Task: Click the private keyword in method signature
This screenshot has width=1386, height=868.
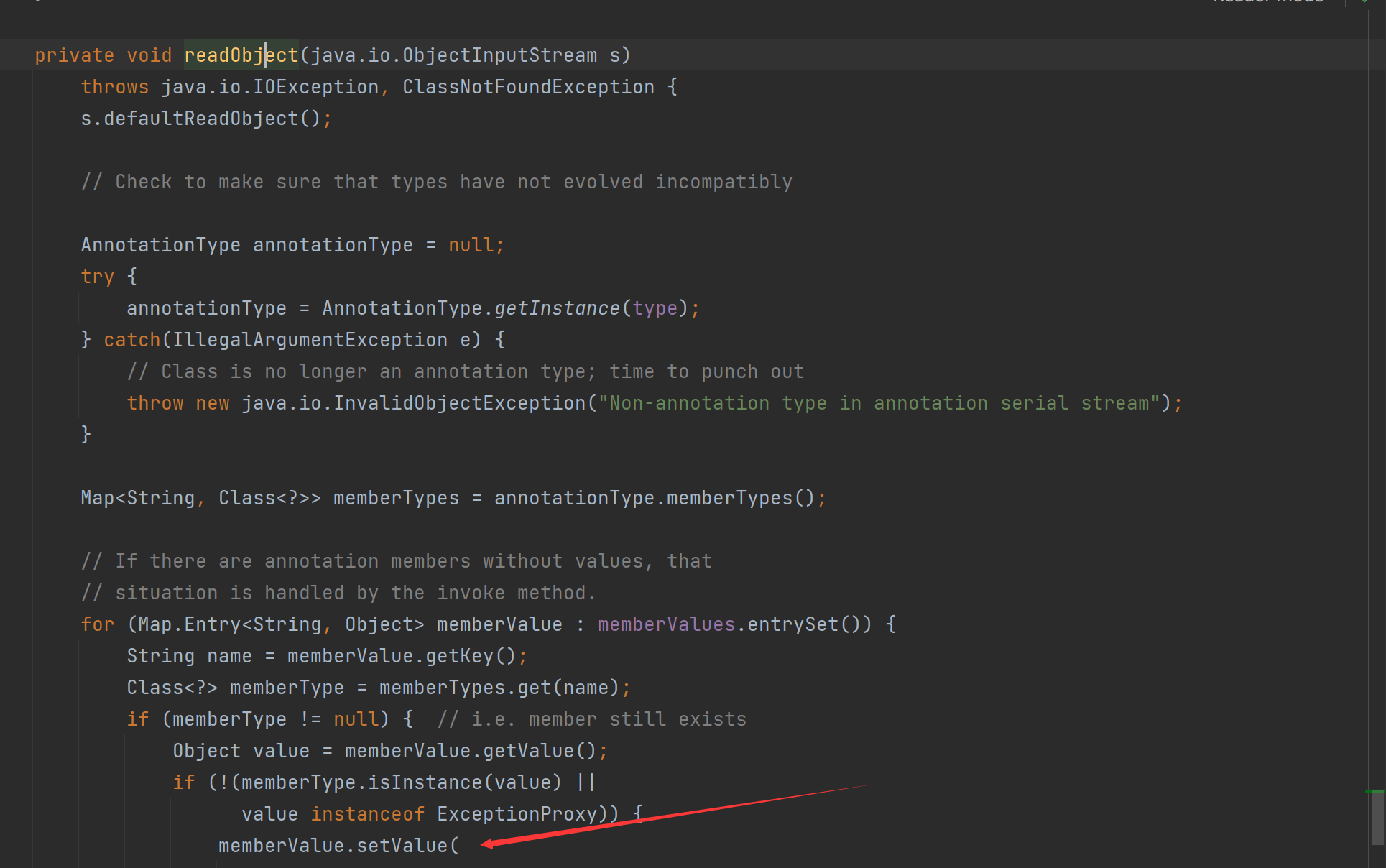Action: coord(75,55)
